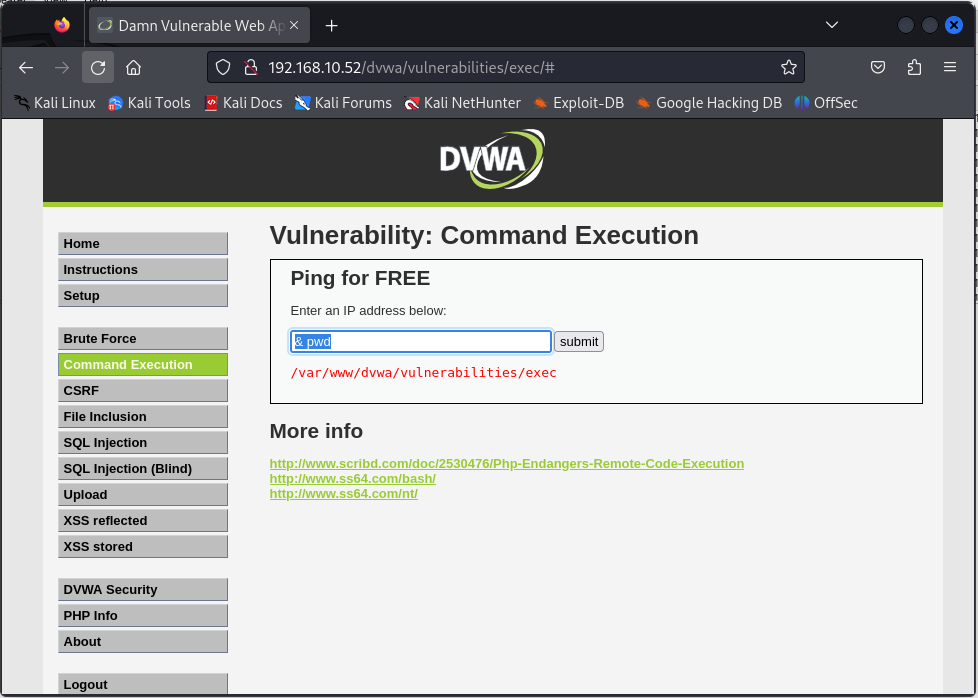Open the Setup menu item

click(143, 296)
